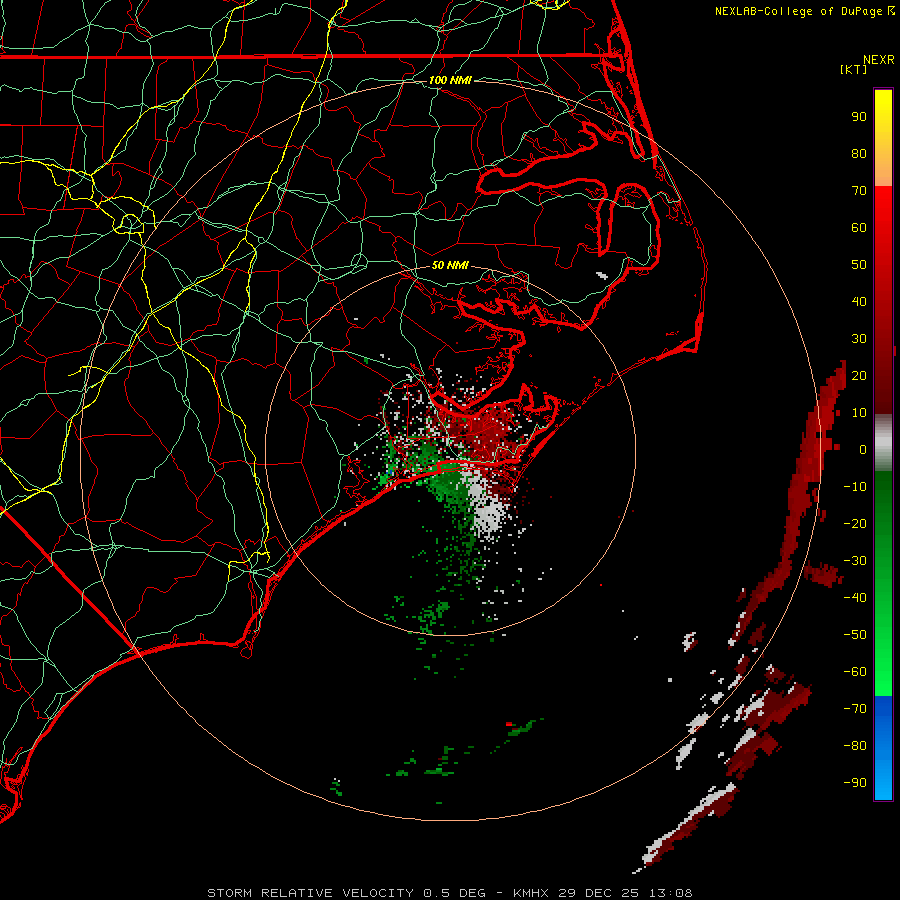
Task: Click the -50 value on velocity scale
Action: click(855, 635)
